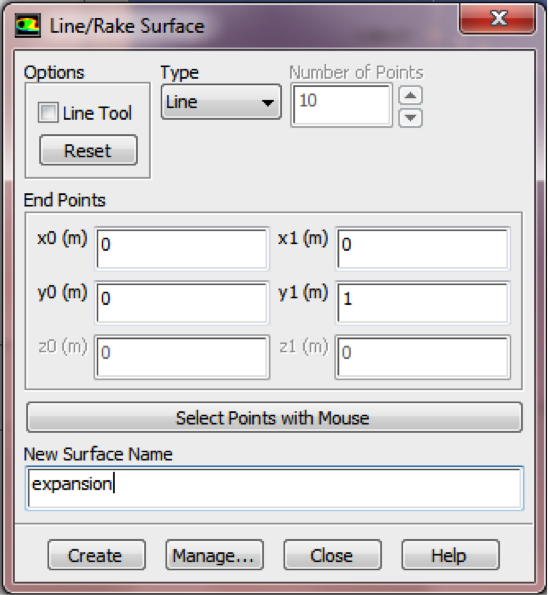Click the z0 (m) input field
The width and height of the screenshot is (548, 595).
[182, 357]
